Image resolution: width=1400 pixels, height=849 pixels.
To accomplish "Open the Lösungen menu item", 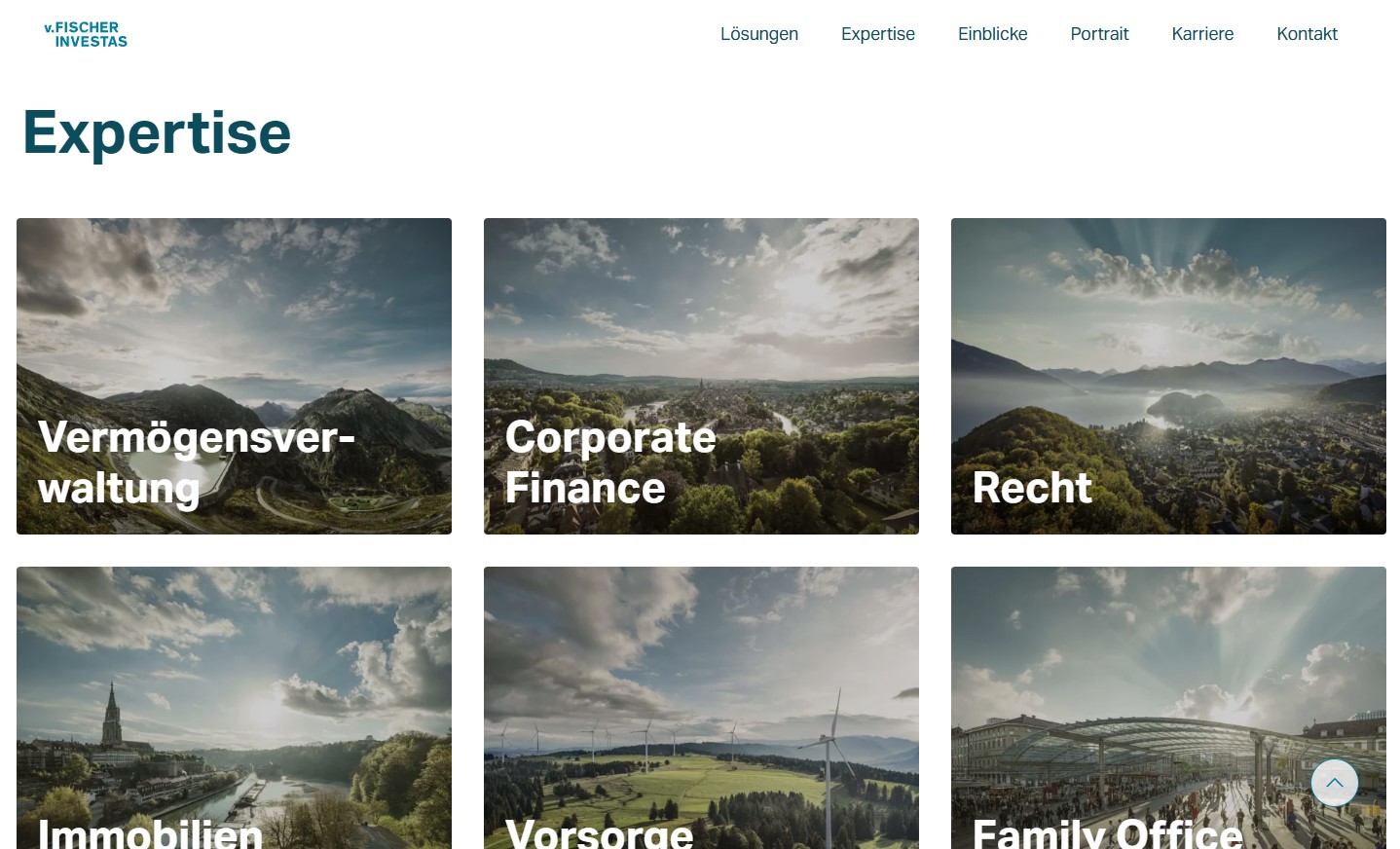I will (x=759, y=34).
